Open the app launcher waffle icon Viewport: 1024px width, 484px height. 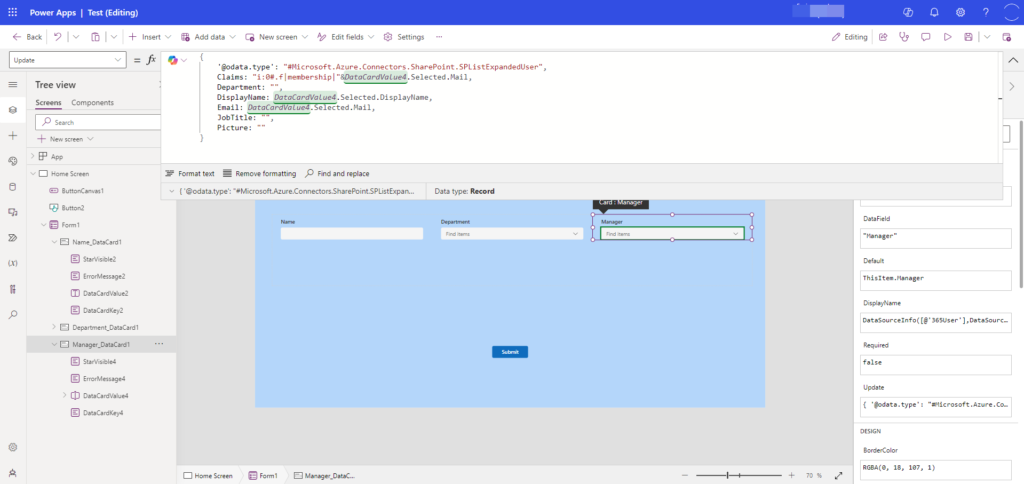click(x=12, y=11)
